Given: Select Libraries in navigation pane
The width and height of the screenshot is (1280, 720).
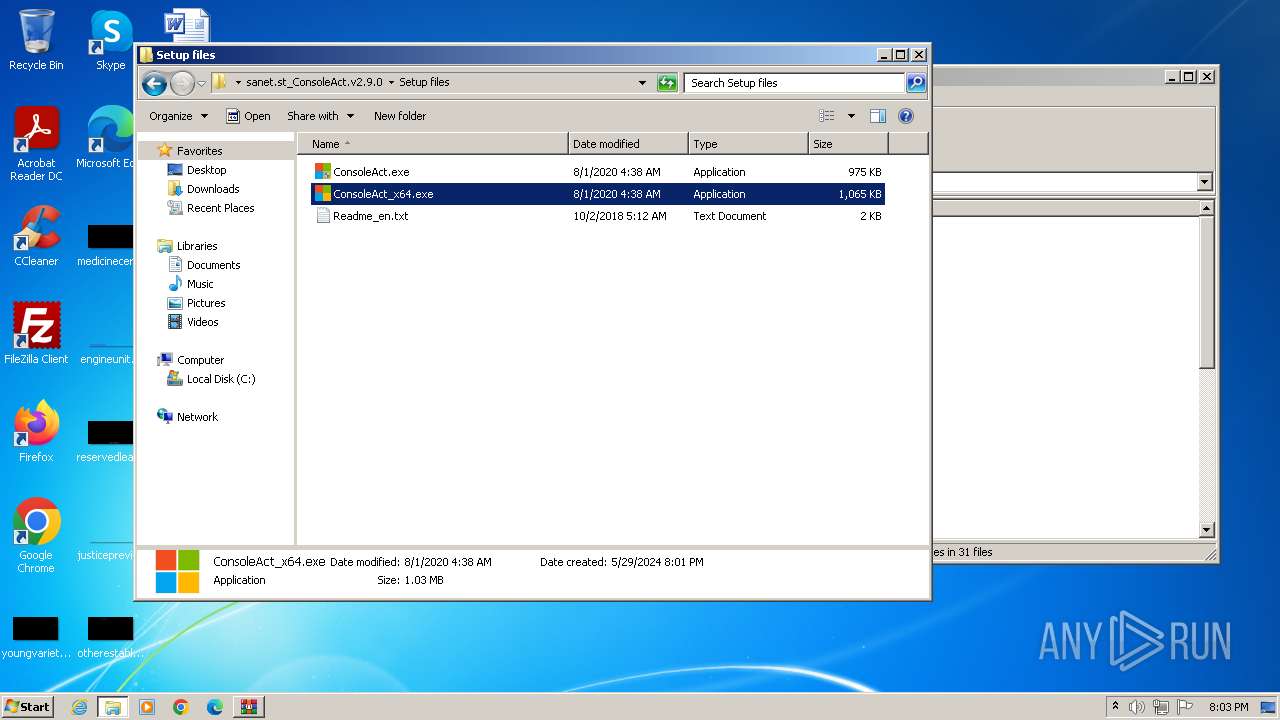Looking at the screenshot, I should [x=197, y=246].
